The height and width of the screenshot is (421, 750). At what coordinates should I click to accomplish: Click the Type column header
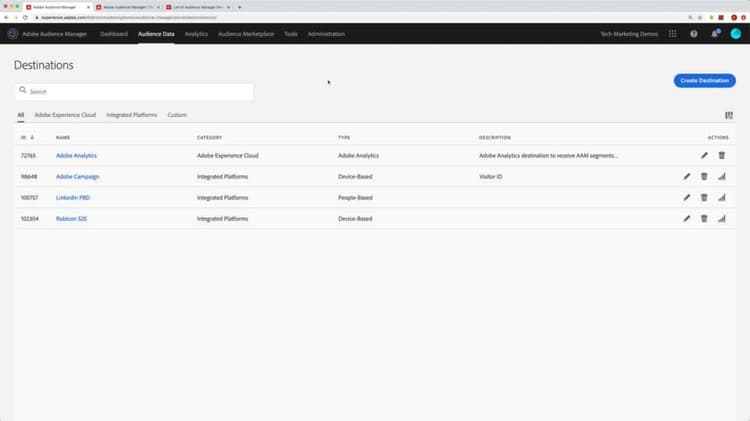pyautogui.click(x=344, y=138)
